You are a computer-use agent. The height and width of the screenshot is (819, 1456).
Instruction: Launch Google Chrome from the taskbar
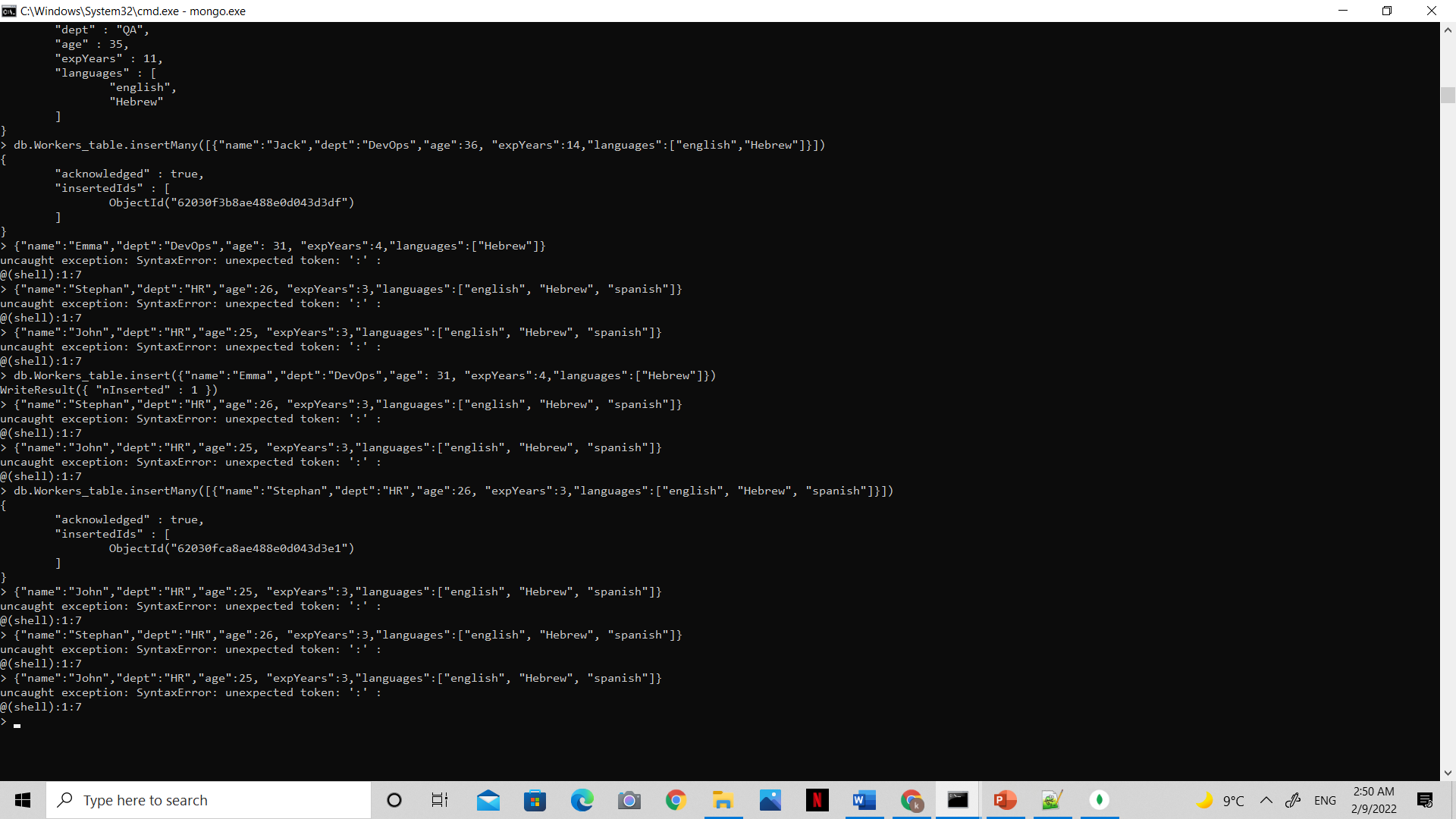click(676, 800)
